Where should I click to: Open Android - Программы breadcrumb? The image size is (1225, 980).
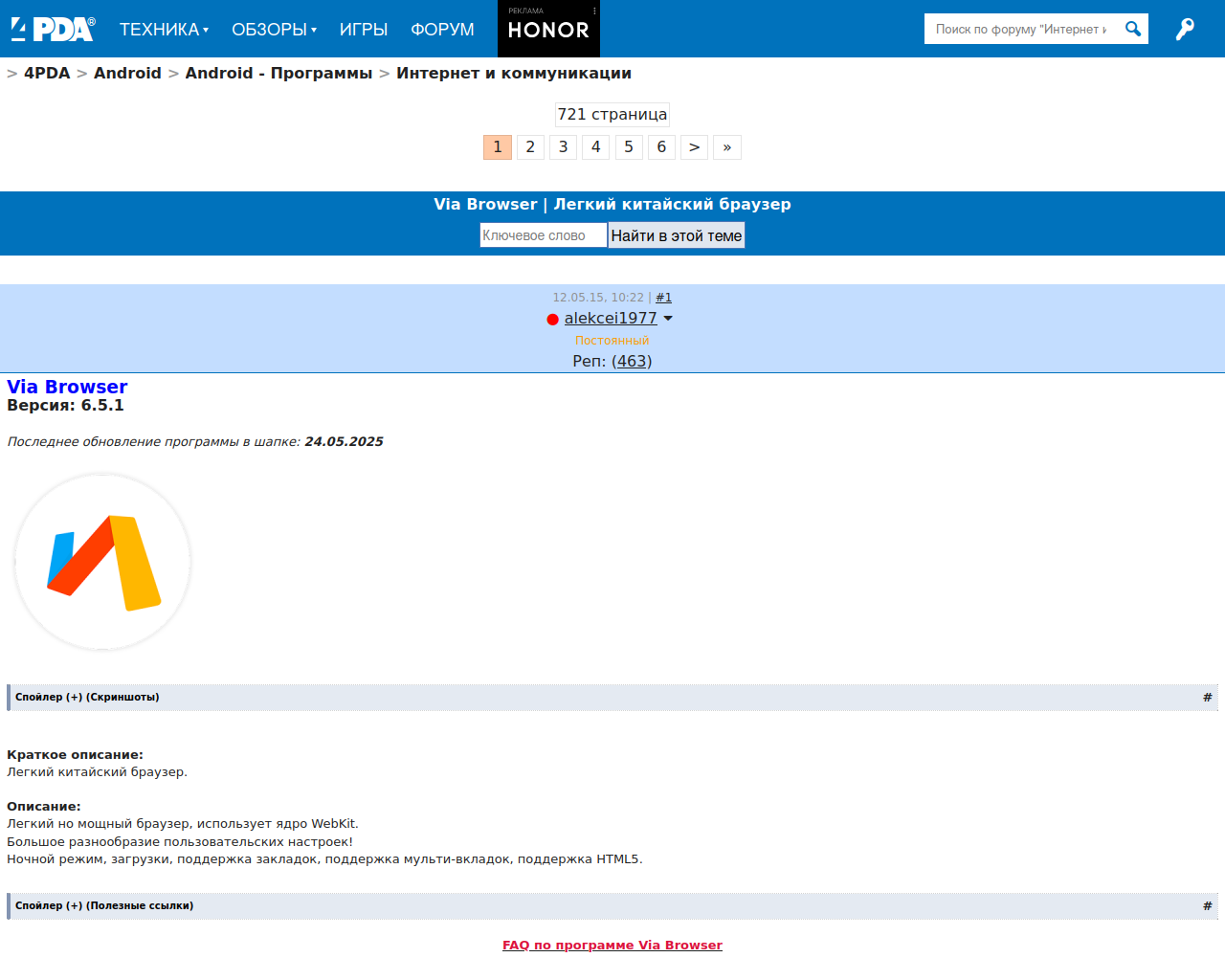coord(278,73)
